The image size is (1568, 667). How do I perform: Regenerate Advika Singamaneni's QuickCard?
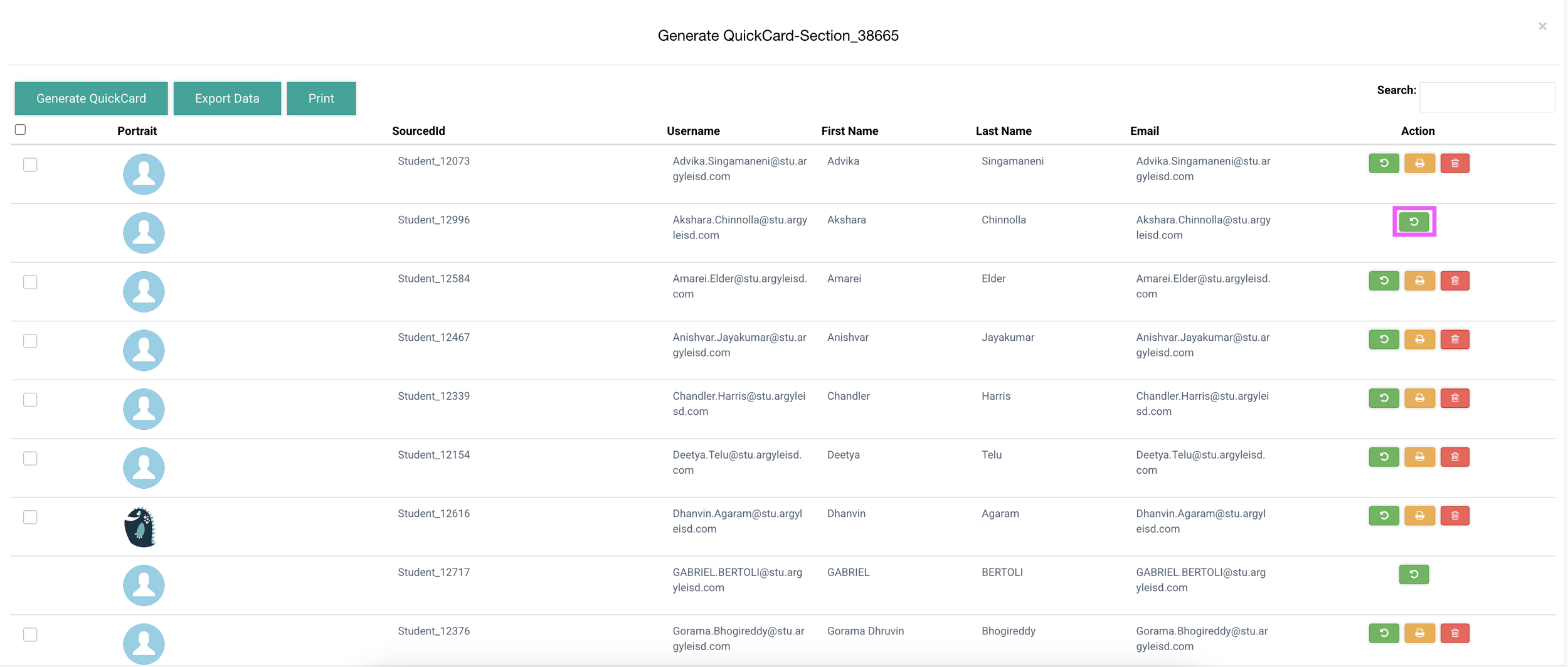click(1384, 163)
